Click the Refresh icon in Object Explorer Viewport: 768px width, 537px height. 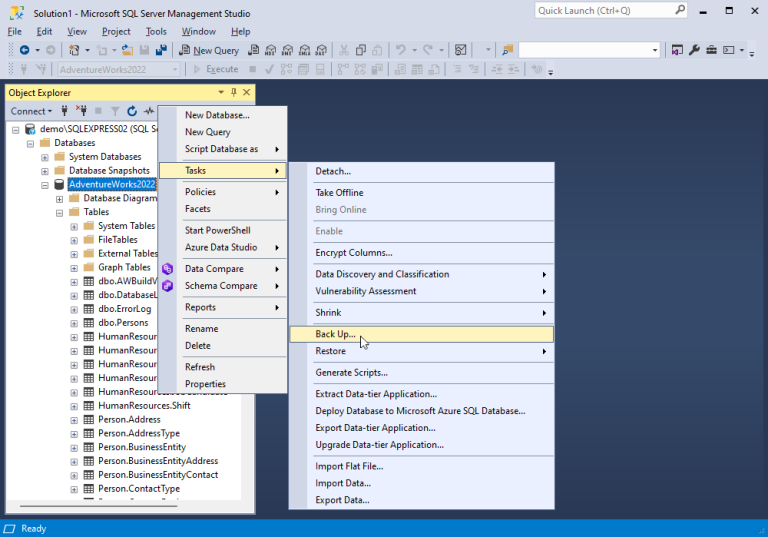[x=132, y=111]
